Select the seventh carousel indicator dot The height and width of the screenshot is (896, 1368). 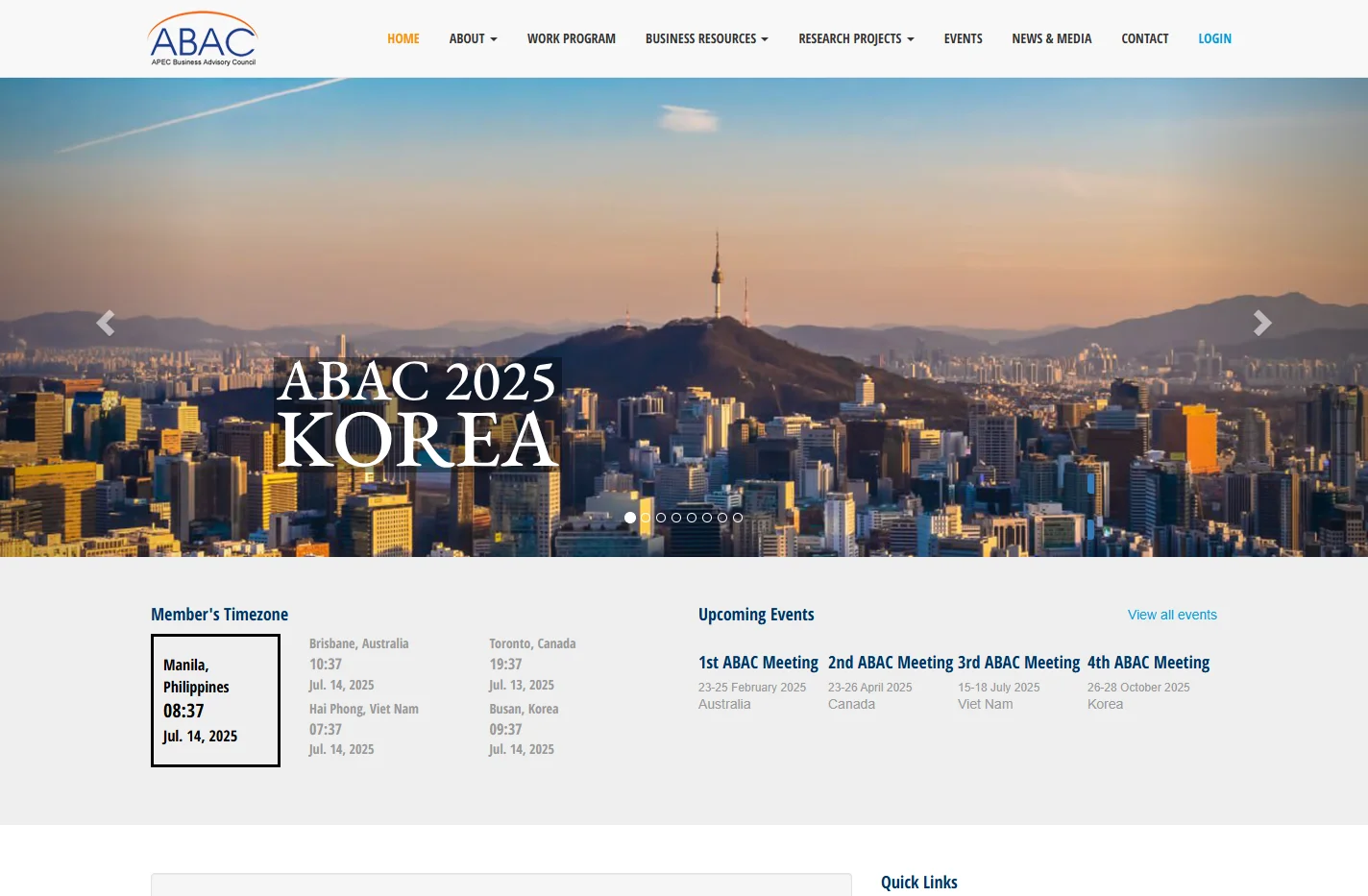click(722, 518)
